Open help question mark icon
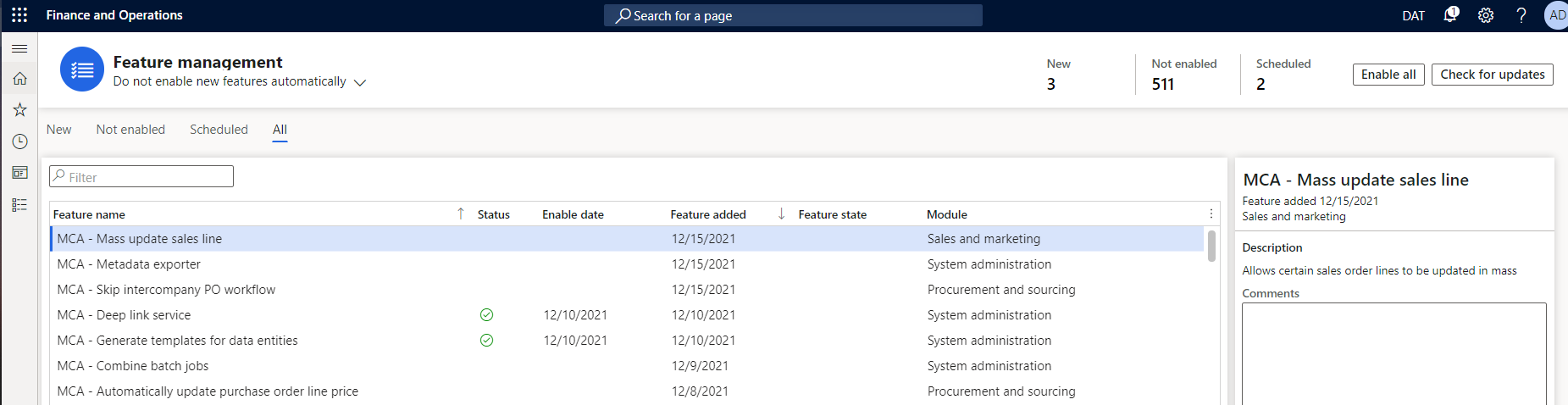 pyautogui.click(x=1521, y=15)
